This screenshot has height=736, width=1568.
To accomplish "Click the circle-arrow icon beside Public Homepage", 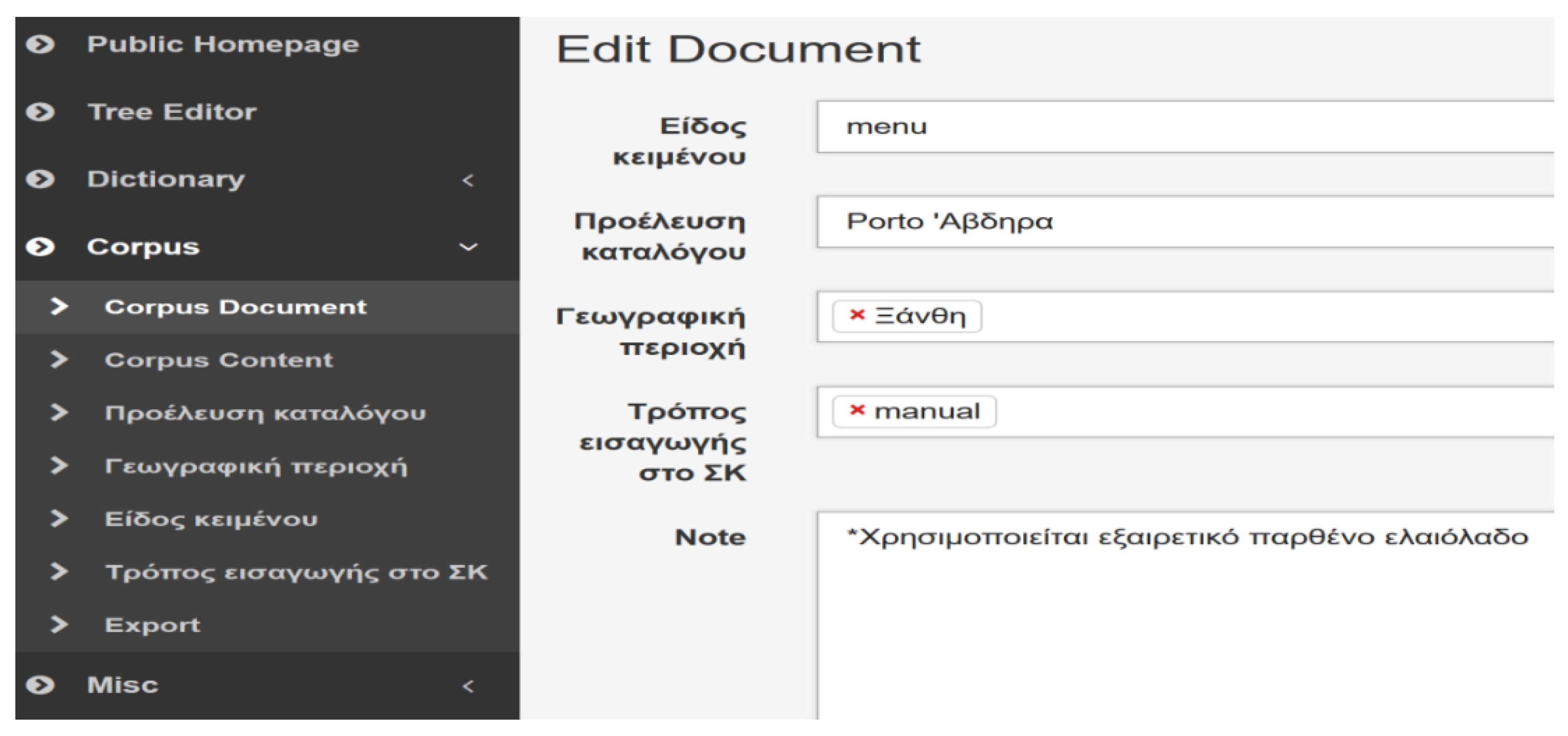I will pos(40,44).
